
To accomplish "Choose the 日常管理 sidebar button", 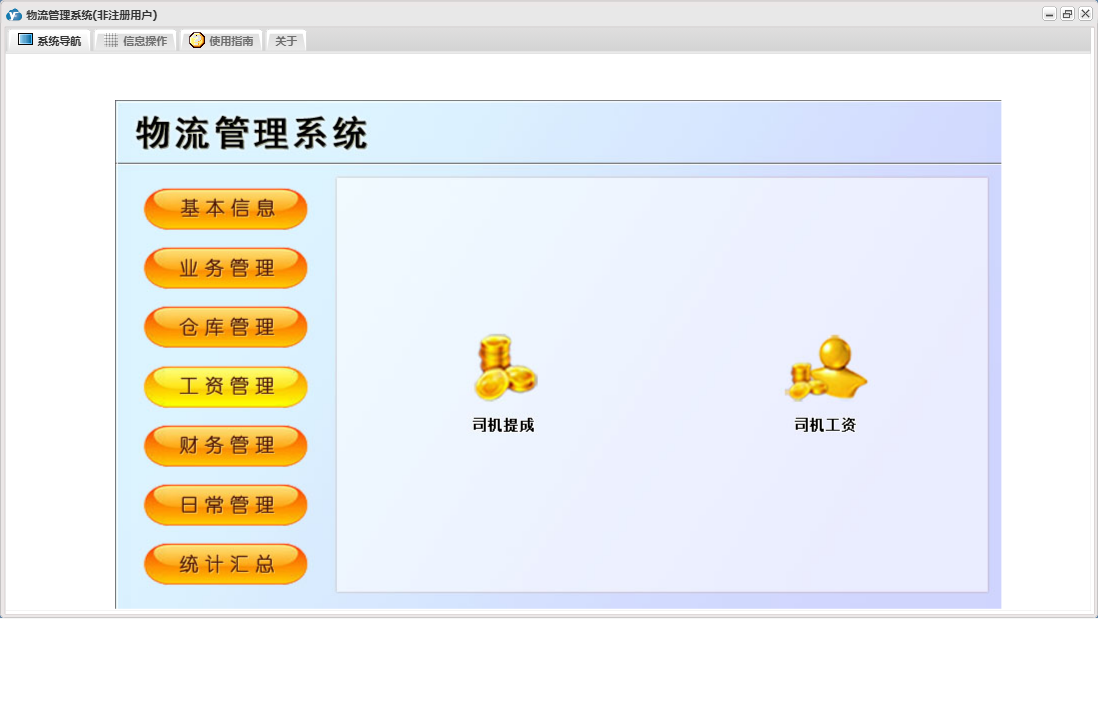I will pos(226,505).
